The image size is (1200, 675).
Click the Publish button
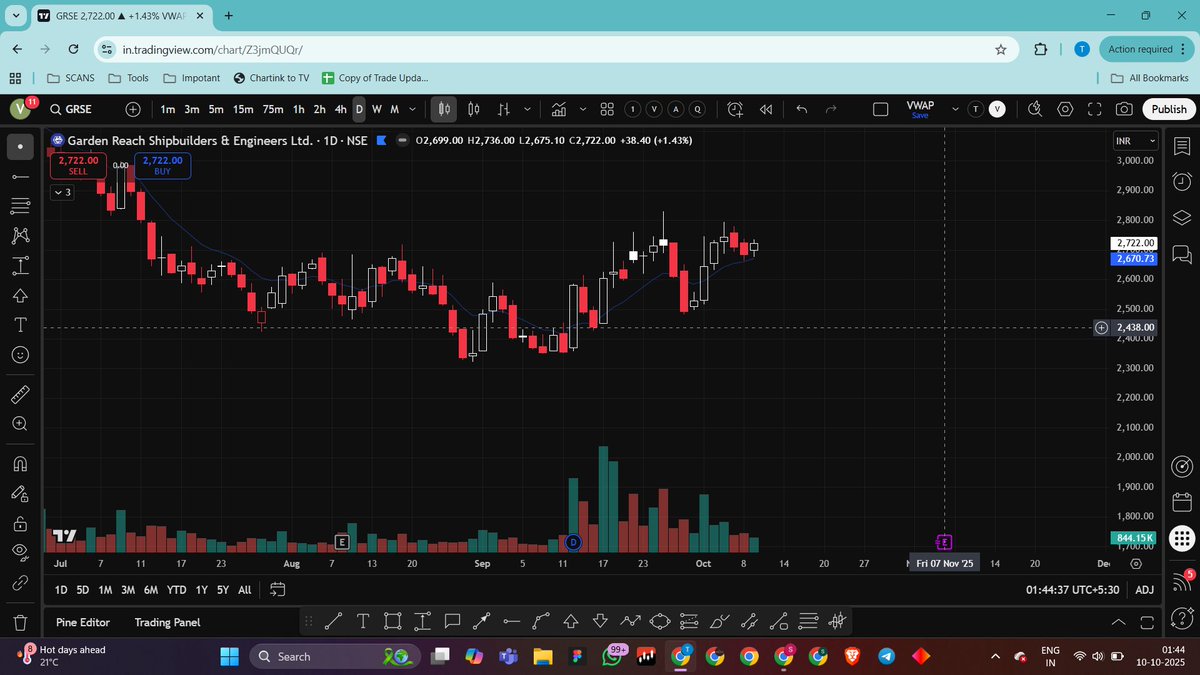[1168, 109]
